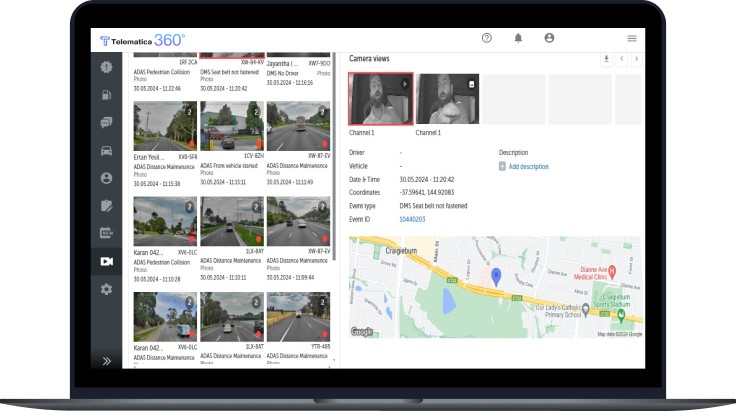
Task: Go to next camera view arrow
Action: pyautogui.click(x=636, y=59)
